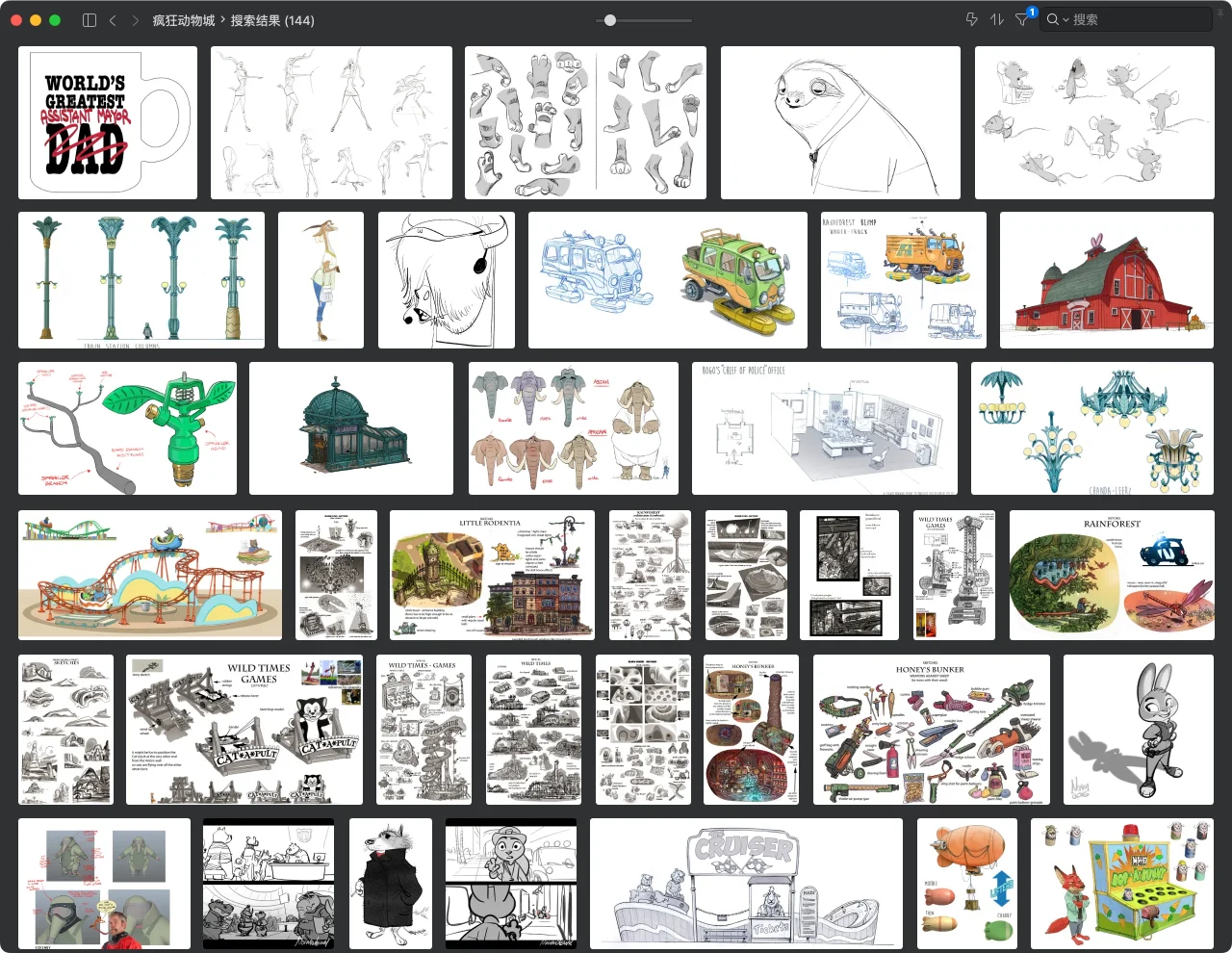Image resolution: width=1232 pixels, height=953 pixels.
Task: Select the wolf in black coat thumbnail
Action: click(390, 884)
